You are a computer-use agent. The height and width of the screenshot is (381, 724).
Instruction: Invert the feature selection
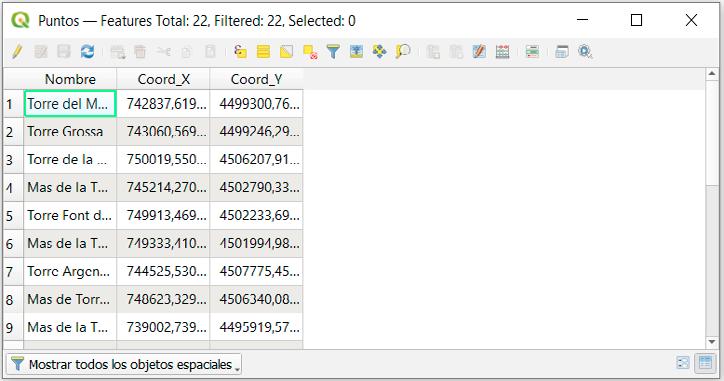[286, 51]
